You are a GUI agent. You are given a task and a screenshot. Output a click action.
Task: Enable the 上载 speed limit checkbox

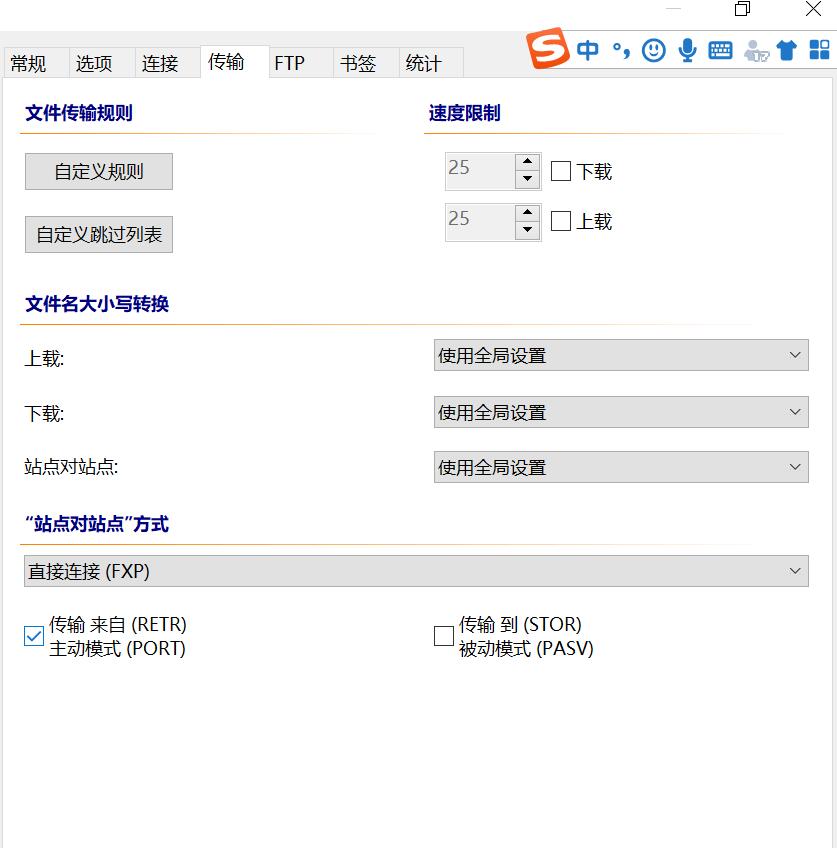click(561, 221)
